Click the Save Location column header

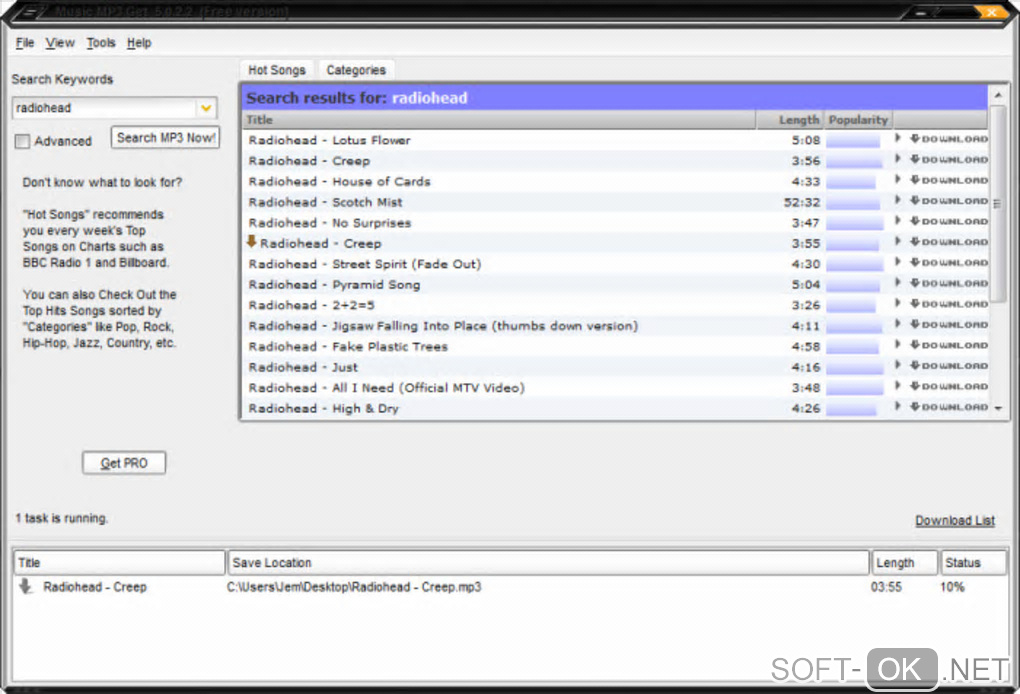[x=548, y=563]
